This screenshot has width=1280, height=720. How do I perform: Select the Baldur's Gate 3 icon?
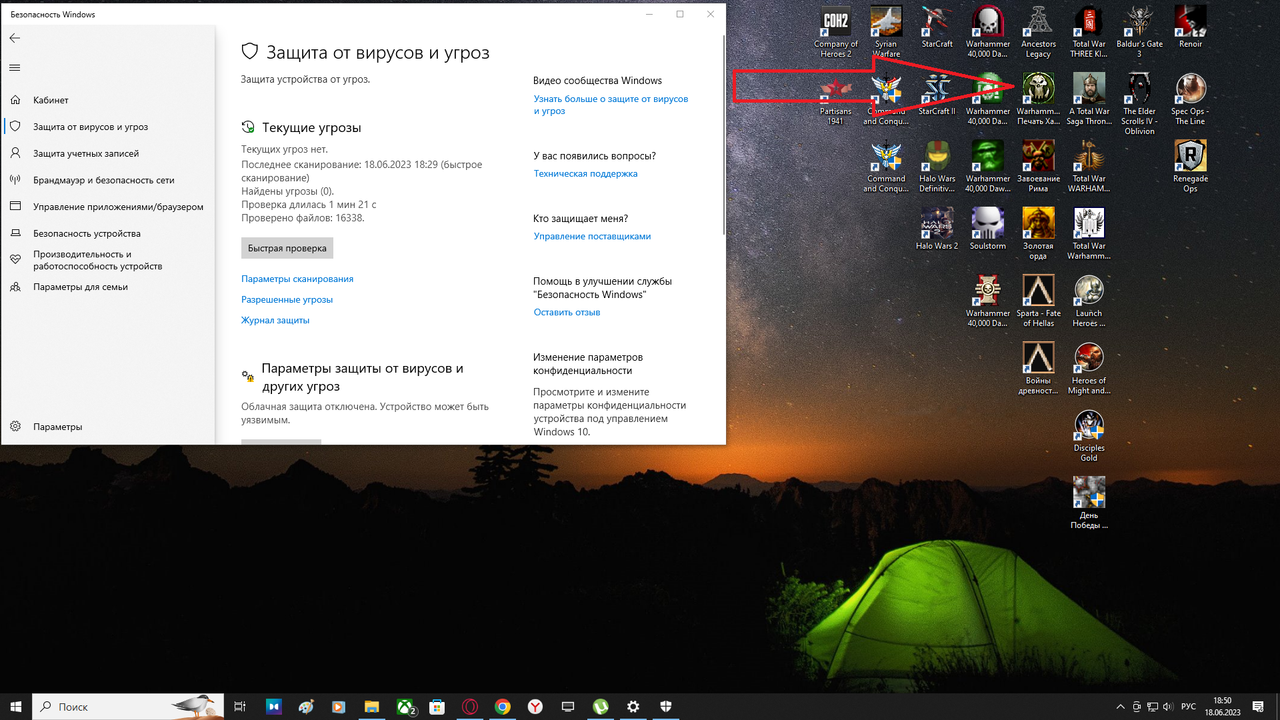1139,32
